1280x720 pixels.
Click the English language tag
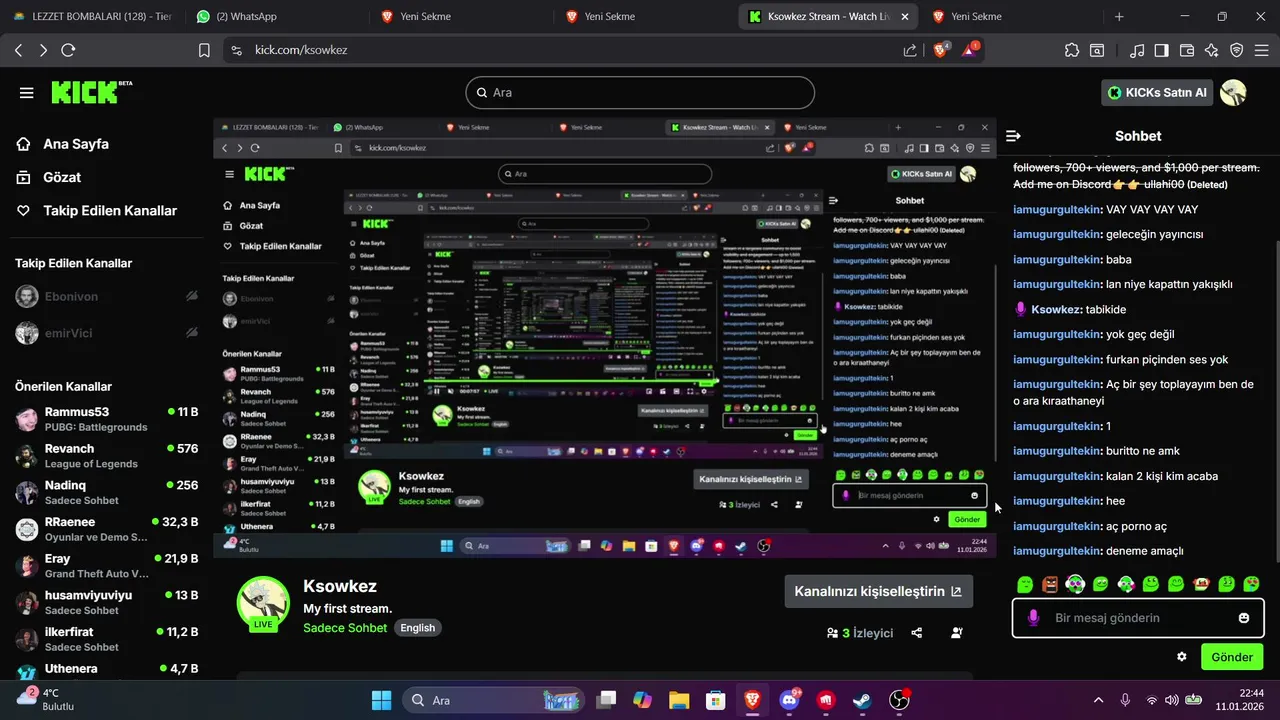(418, 628)
